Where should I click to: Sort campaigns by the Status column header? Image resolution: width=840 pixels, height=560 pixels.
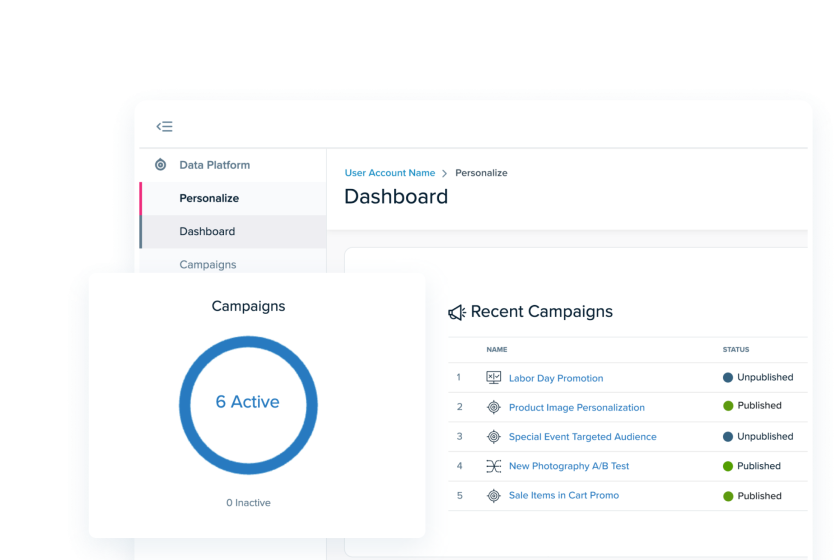click(736, 350)
